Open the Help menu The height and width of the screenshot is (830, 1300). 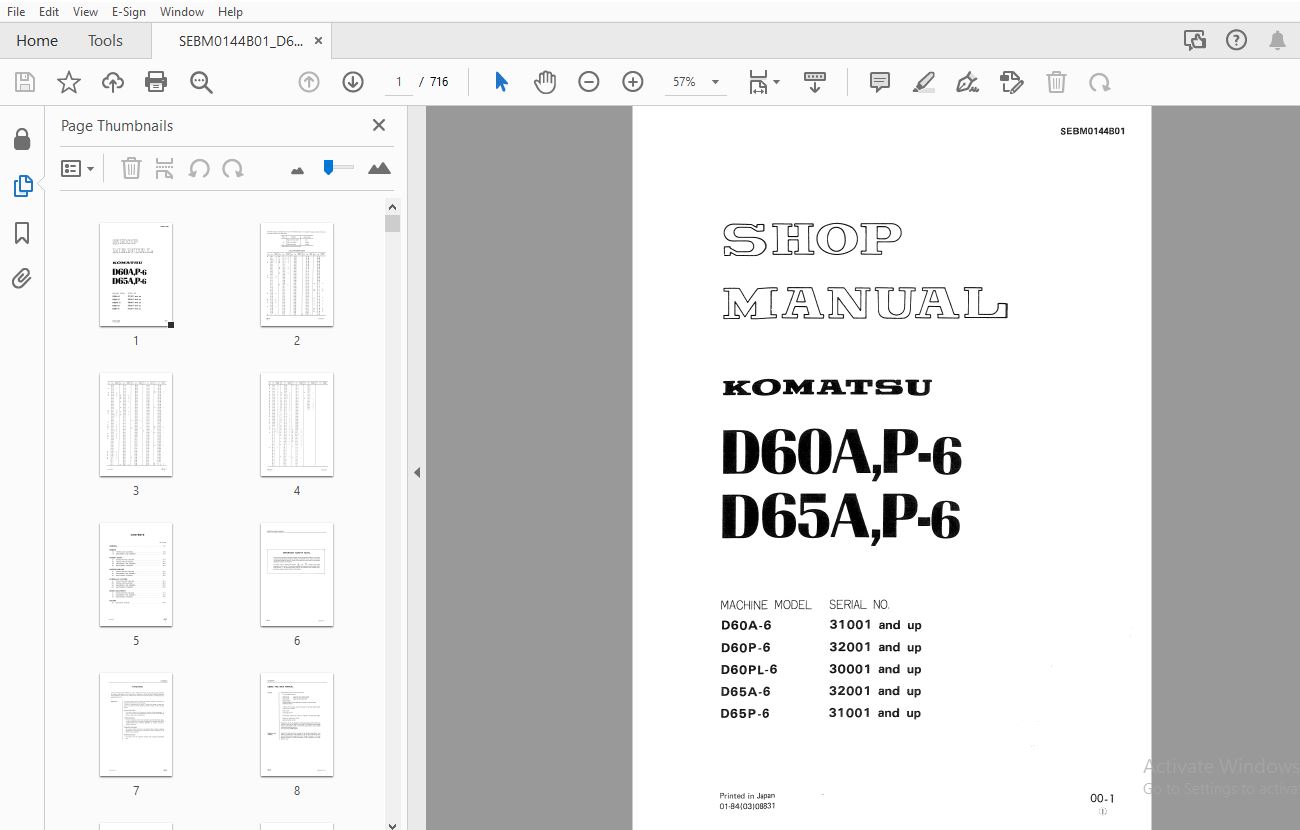point(230,11)
